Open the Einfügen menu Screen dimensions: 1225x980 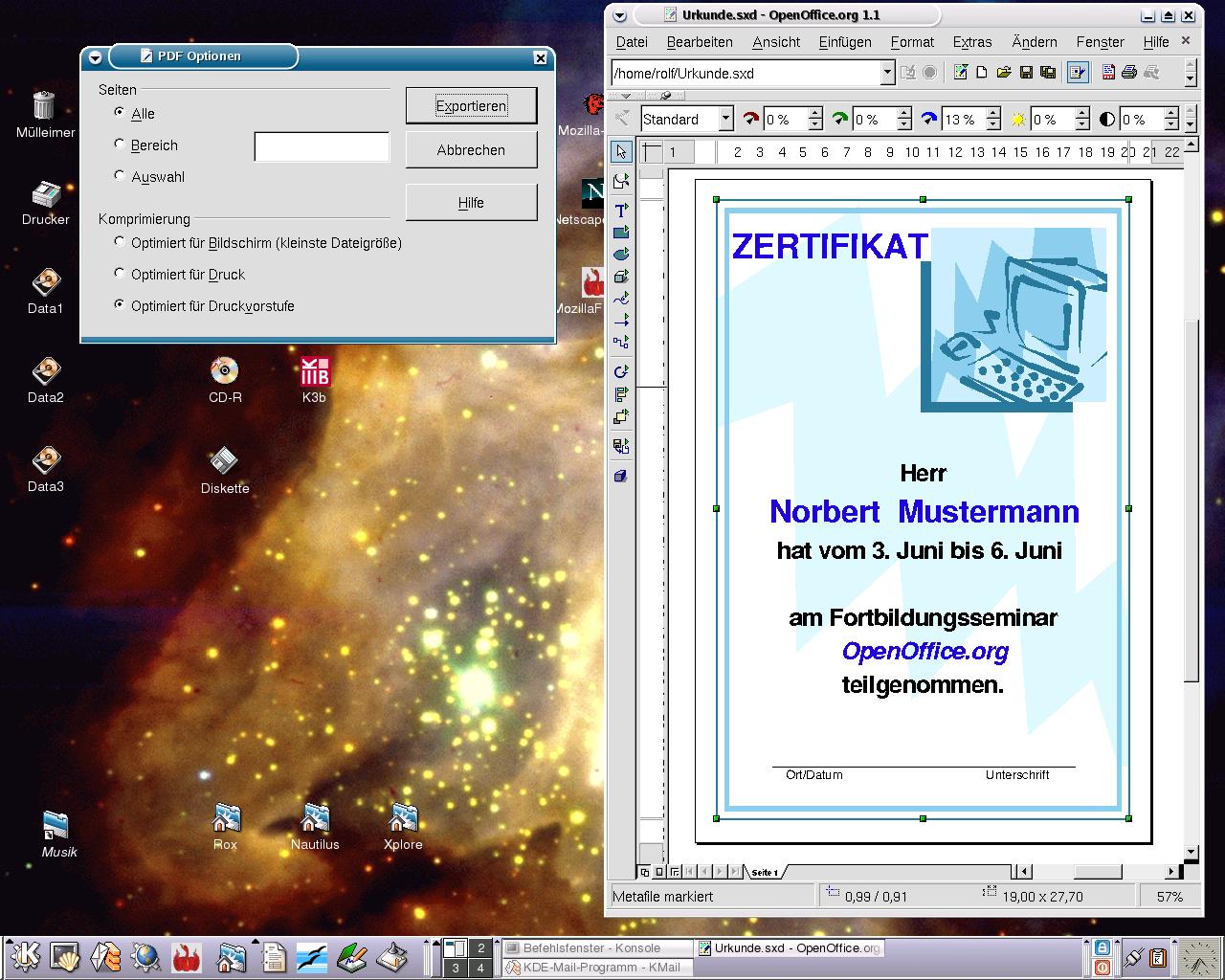point(844,42)
